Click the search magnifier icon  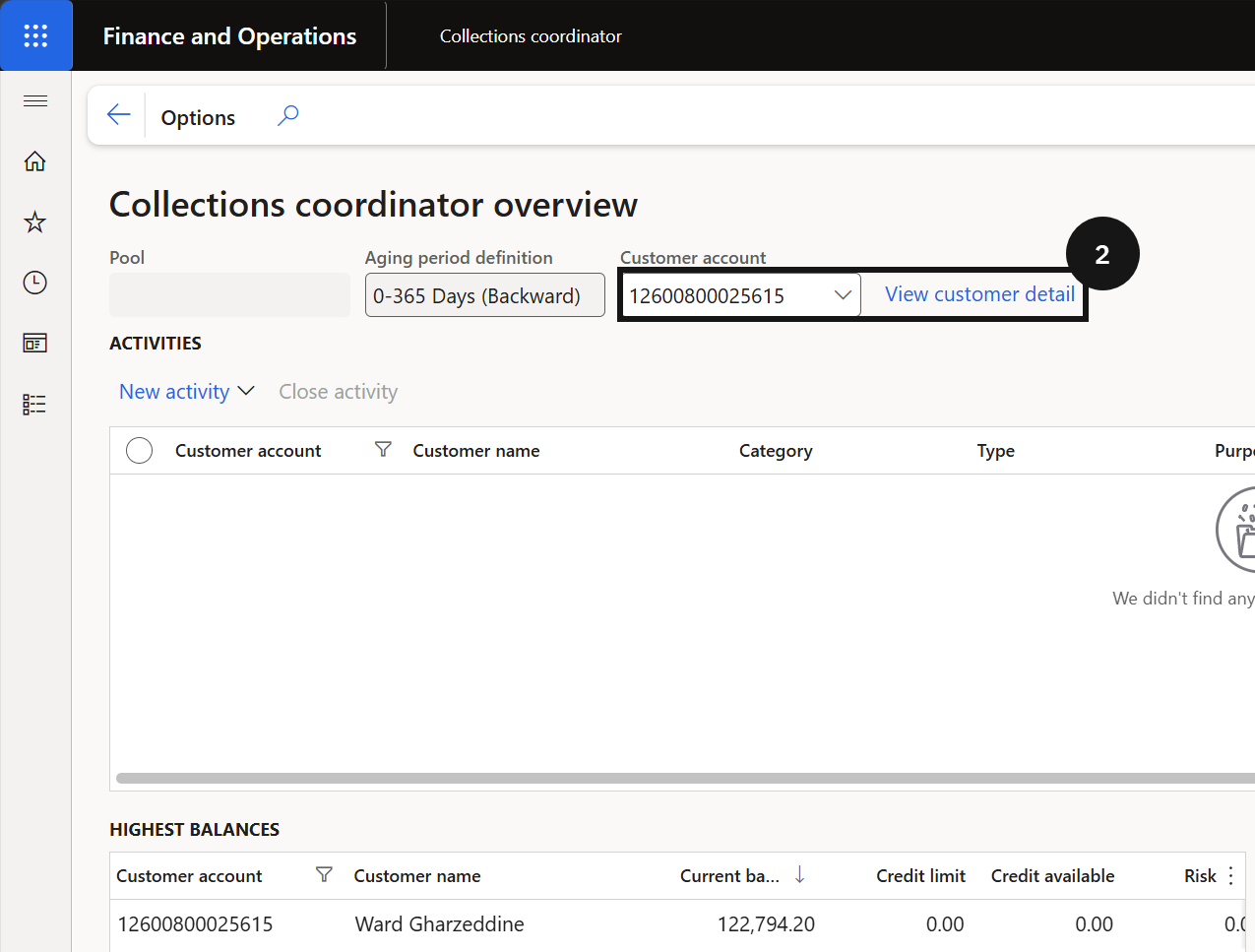click(x=287, y=115)
